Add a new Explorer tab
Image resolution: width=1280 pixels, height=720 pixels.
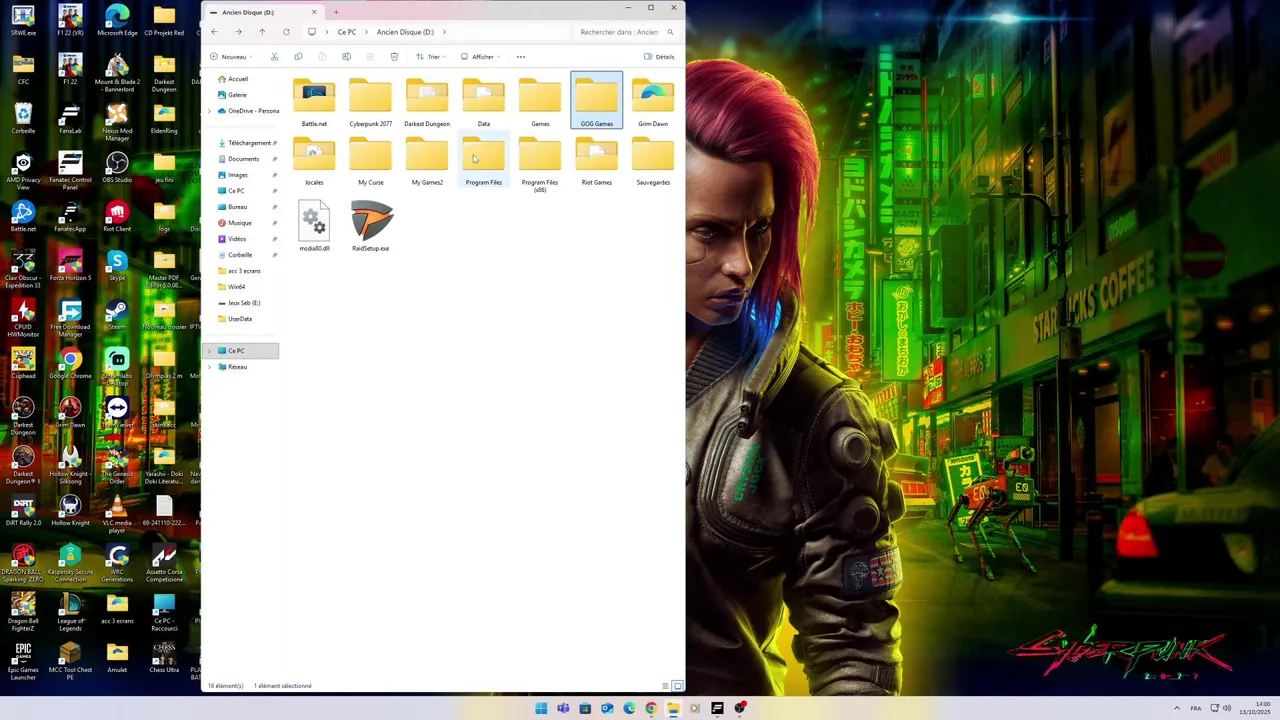[336, 12]
